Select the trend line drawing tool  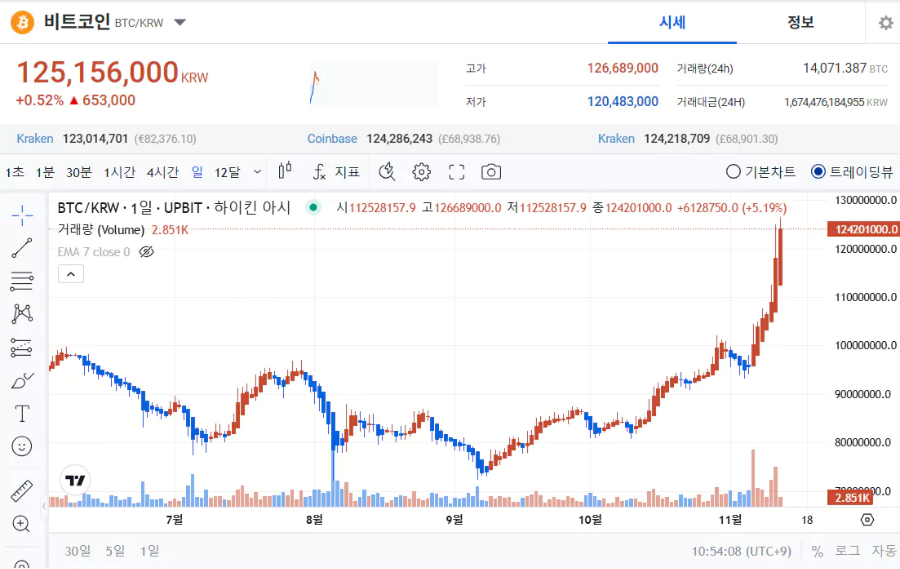[x=22, y=248]
